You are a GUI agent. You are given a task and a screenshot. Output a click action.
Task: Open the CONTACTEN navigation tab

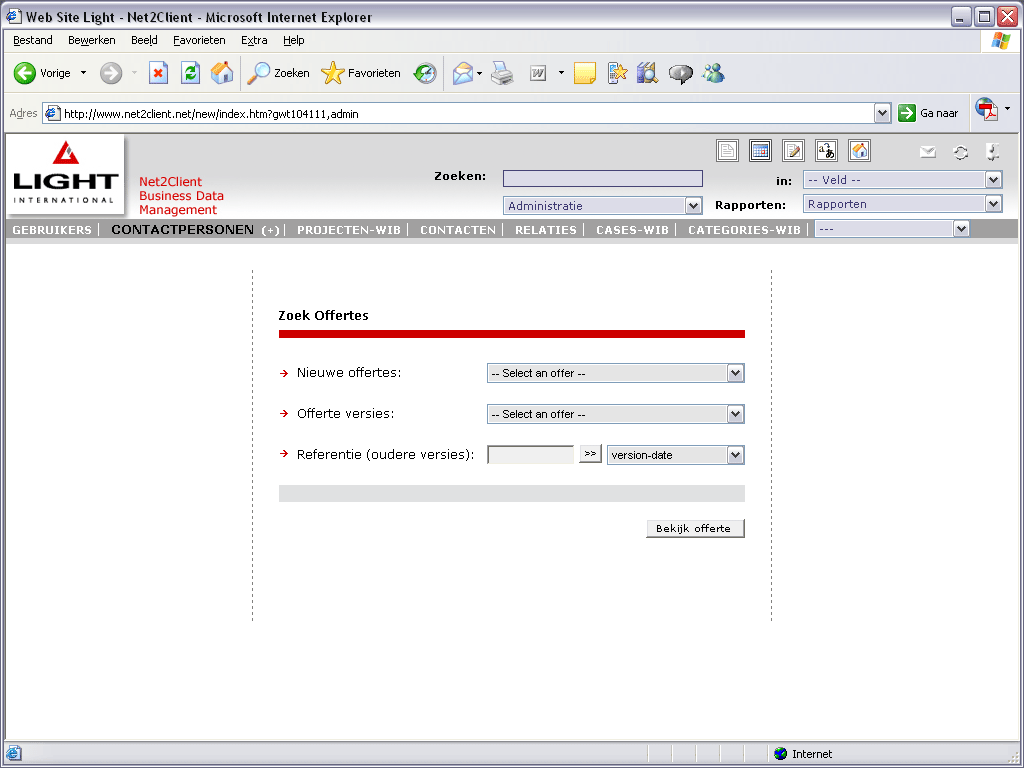click(x=458, y=230)
